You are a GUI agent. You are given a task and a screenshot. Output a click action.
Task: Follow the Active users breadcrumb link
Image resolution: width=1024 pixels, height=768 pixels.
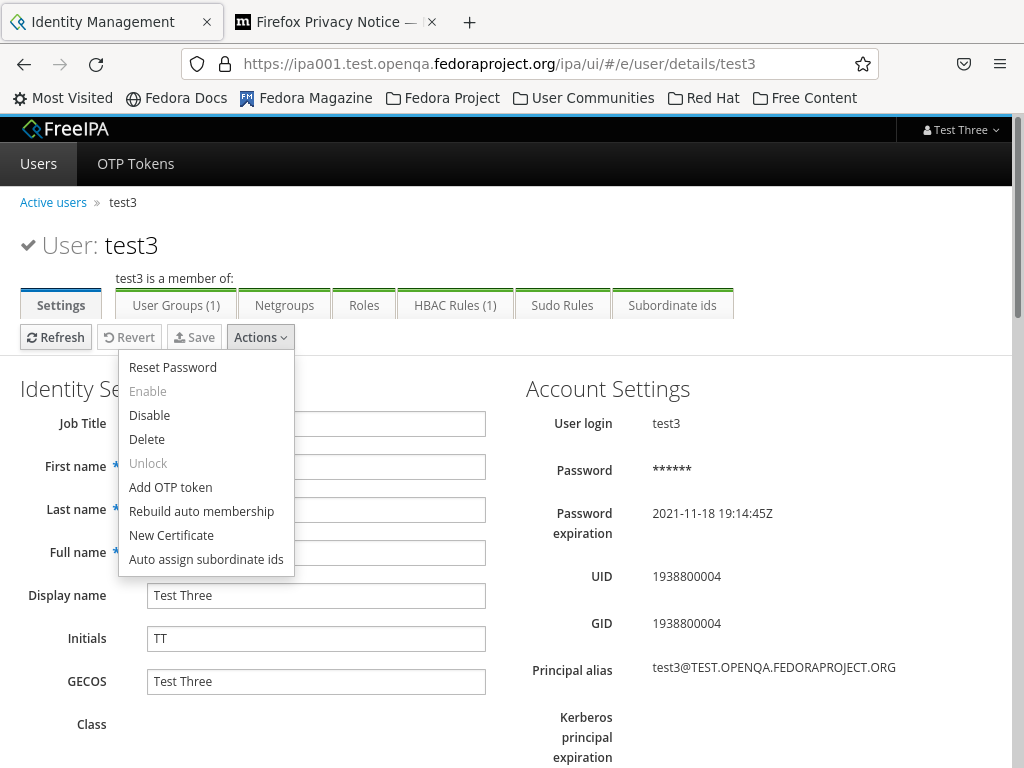53,202
